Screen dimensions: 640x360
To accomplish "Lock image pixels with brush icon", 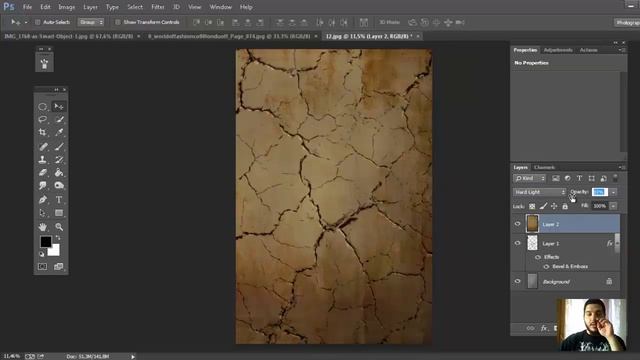I will (543, 206).
